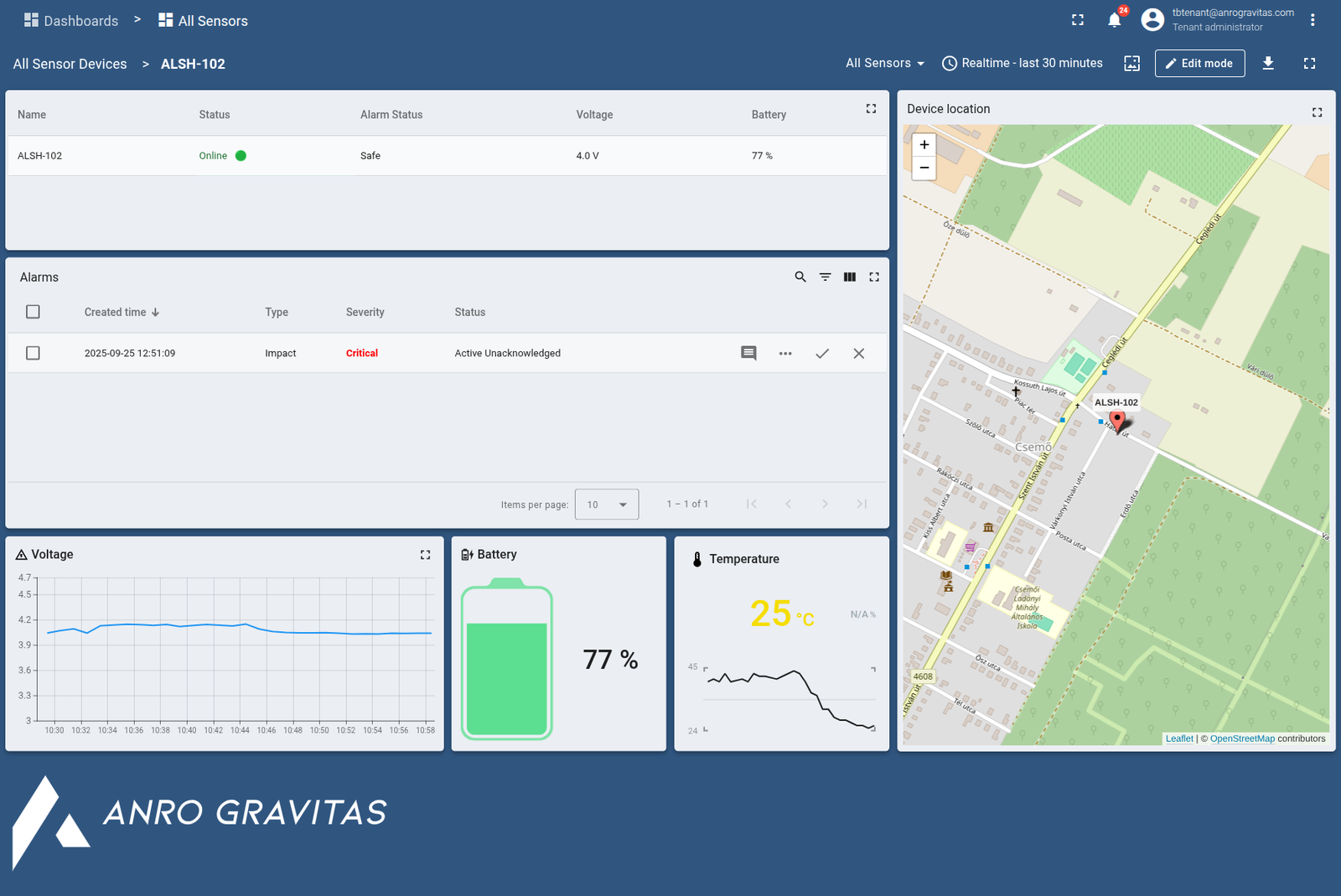
Task: Check the Impact alarm row checkbox
Action: [33, 354]
